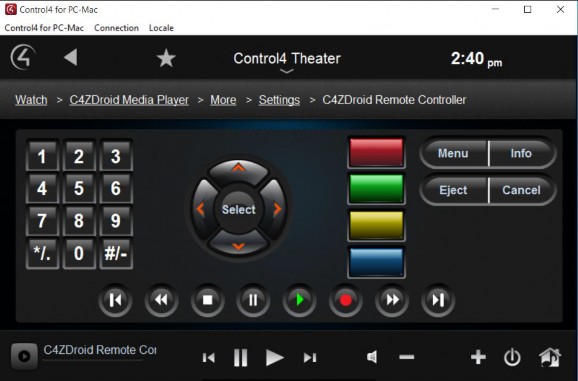
Task: Open the Settings breadcrumb link
Action: [279, 100]
